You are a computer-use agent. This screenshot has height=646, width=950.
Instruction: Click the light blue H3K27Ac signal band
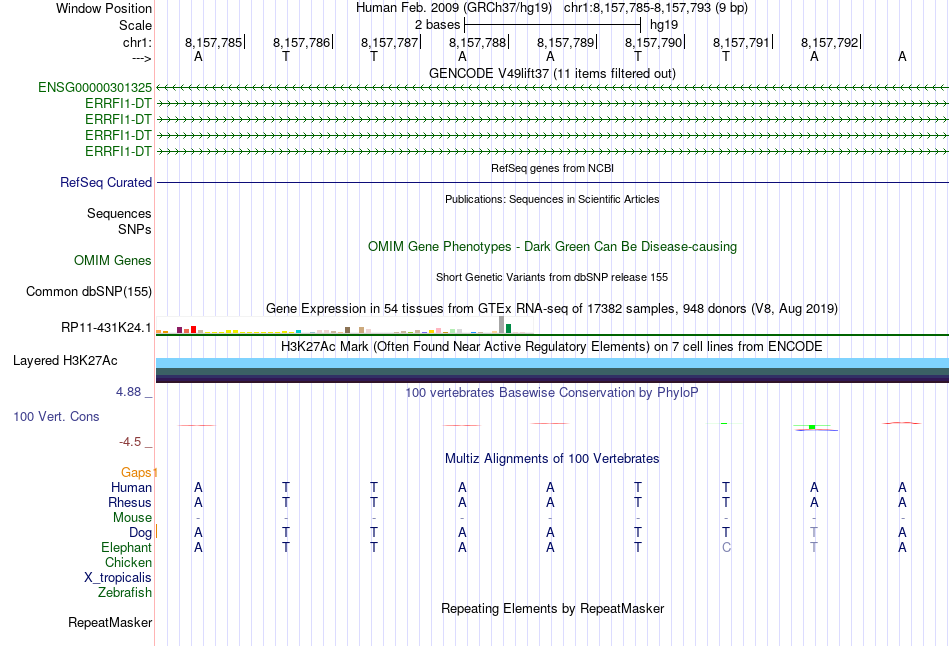(x=552, y=362)
